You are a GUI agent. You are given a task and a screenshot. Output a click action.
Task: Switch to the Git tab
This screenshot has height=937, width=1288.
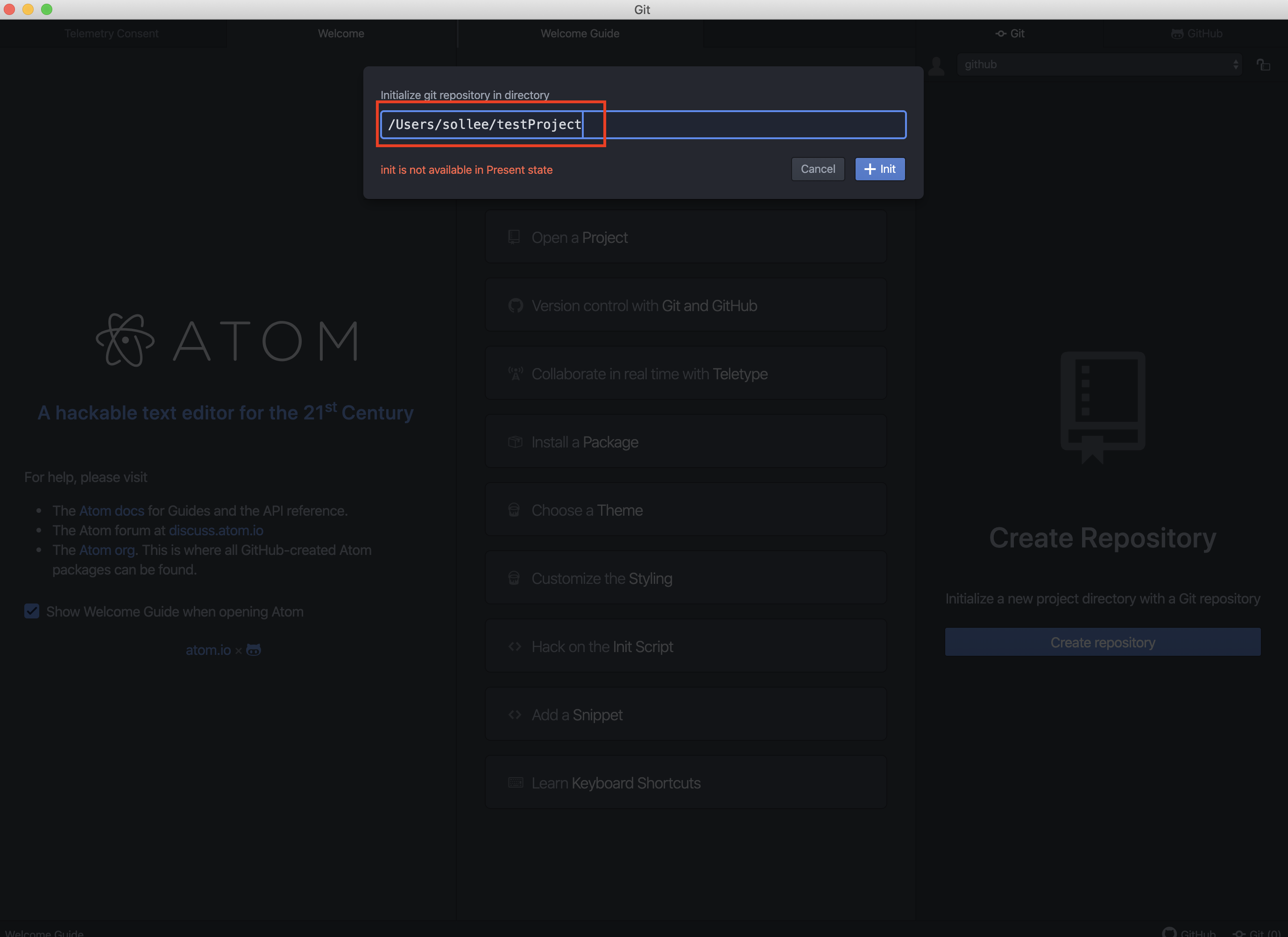point(1010,34)
